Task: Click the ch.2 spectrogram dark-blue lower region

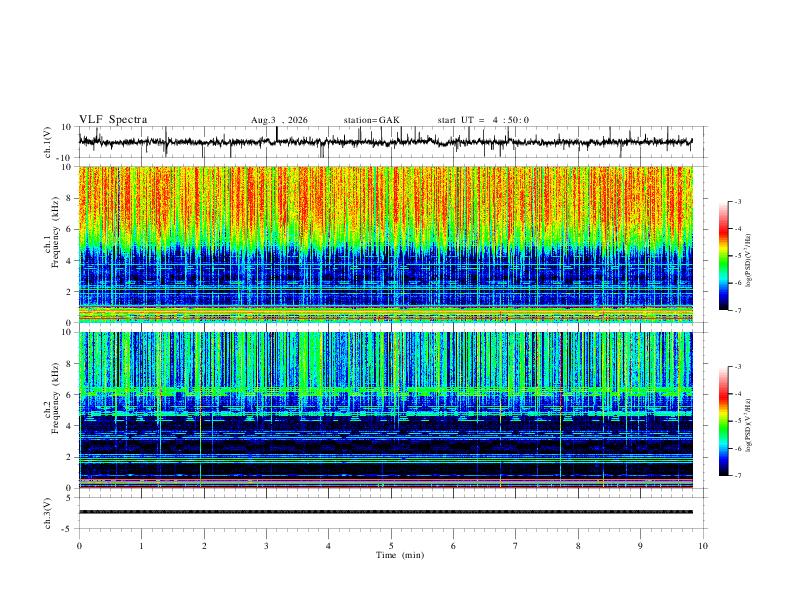Action: click(385, 447)
